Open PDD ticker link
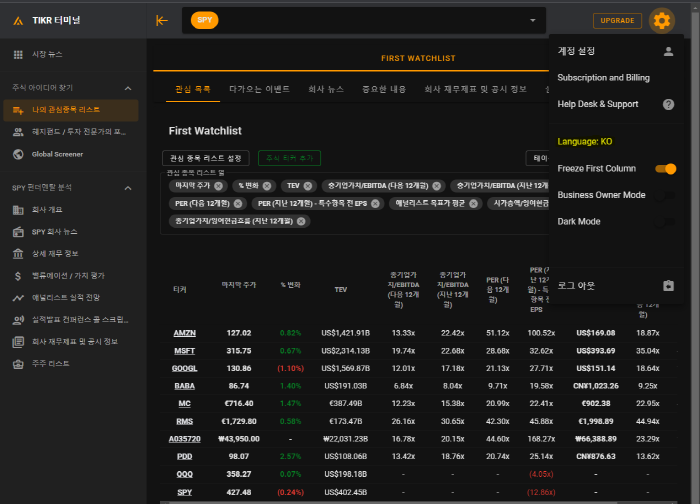This screenshot has height=504, width=700. (x=184, y=456)
